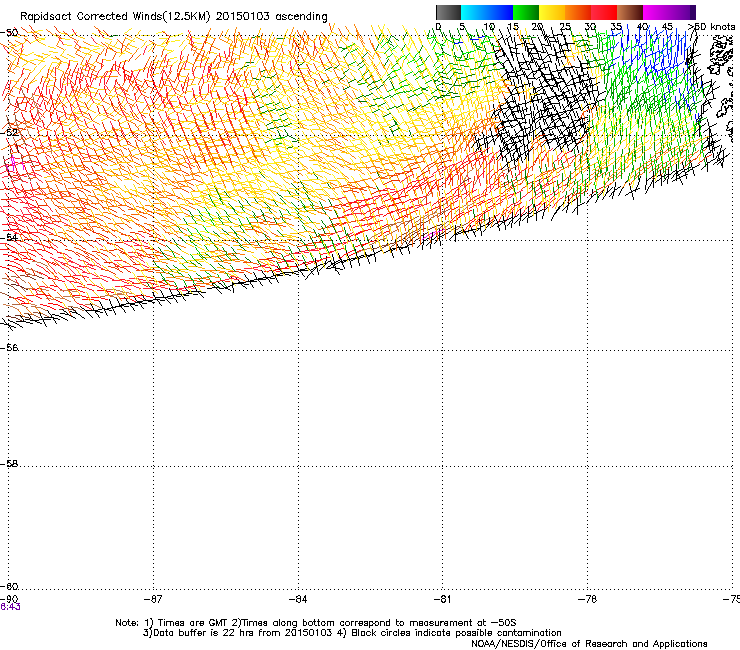
Task: Click the purple pass time '6:43'
Action: pyautogui.click(x=10, y=607)
